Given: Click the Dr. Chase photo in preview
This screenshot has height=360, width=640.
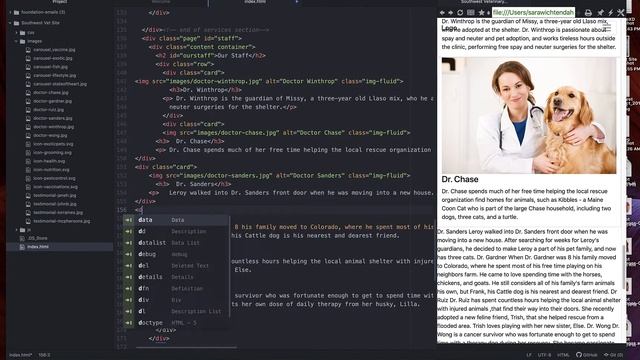Looking at the screenshot, I should 529,116.
